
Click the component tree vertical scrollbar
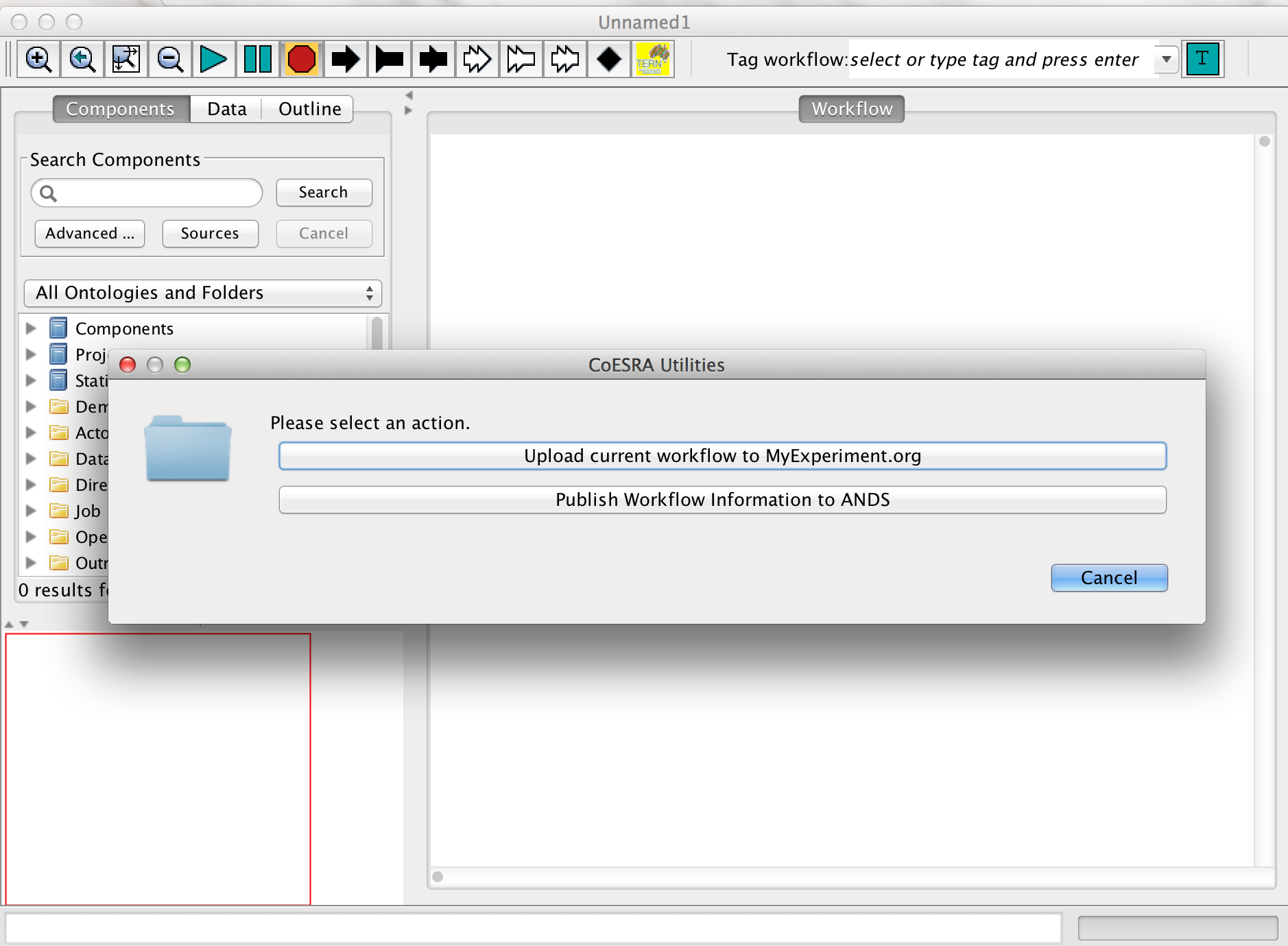pyautogui.click(x=377, y=332)
